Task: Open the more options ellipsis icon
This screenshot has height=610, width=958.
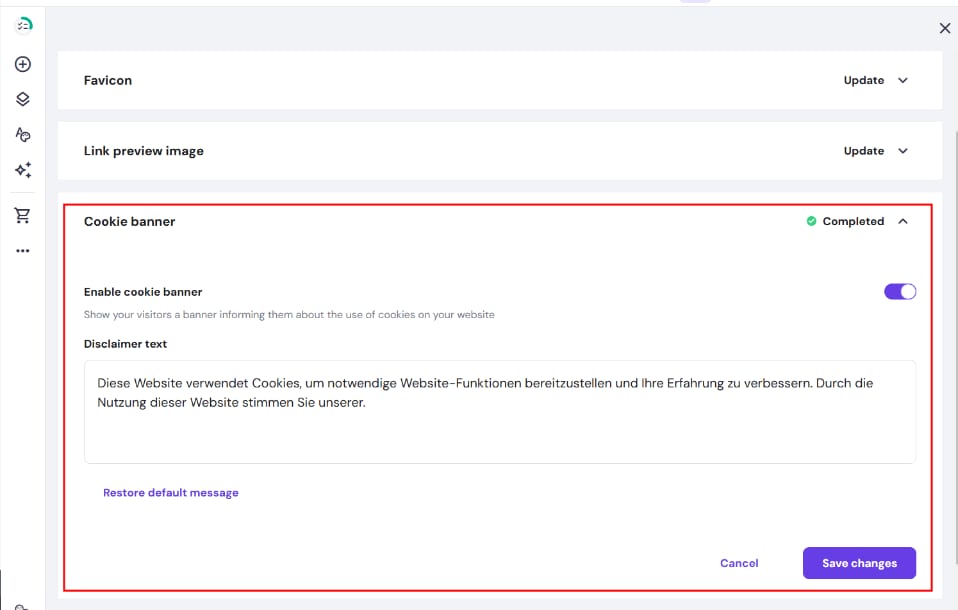Action: tap(23, 251)
